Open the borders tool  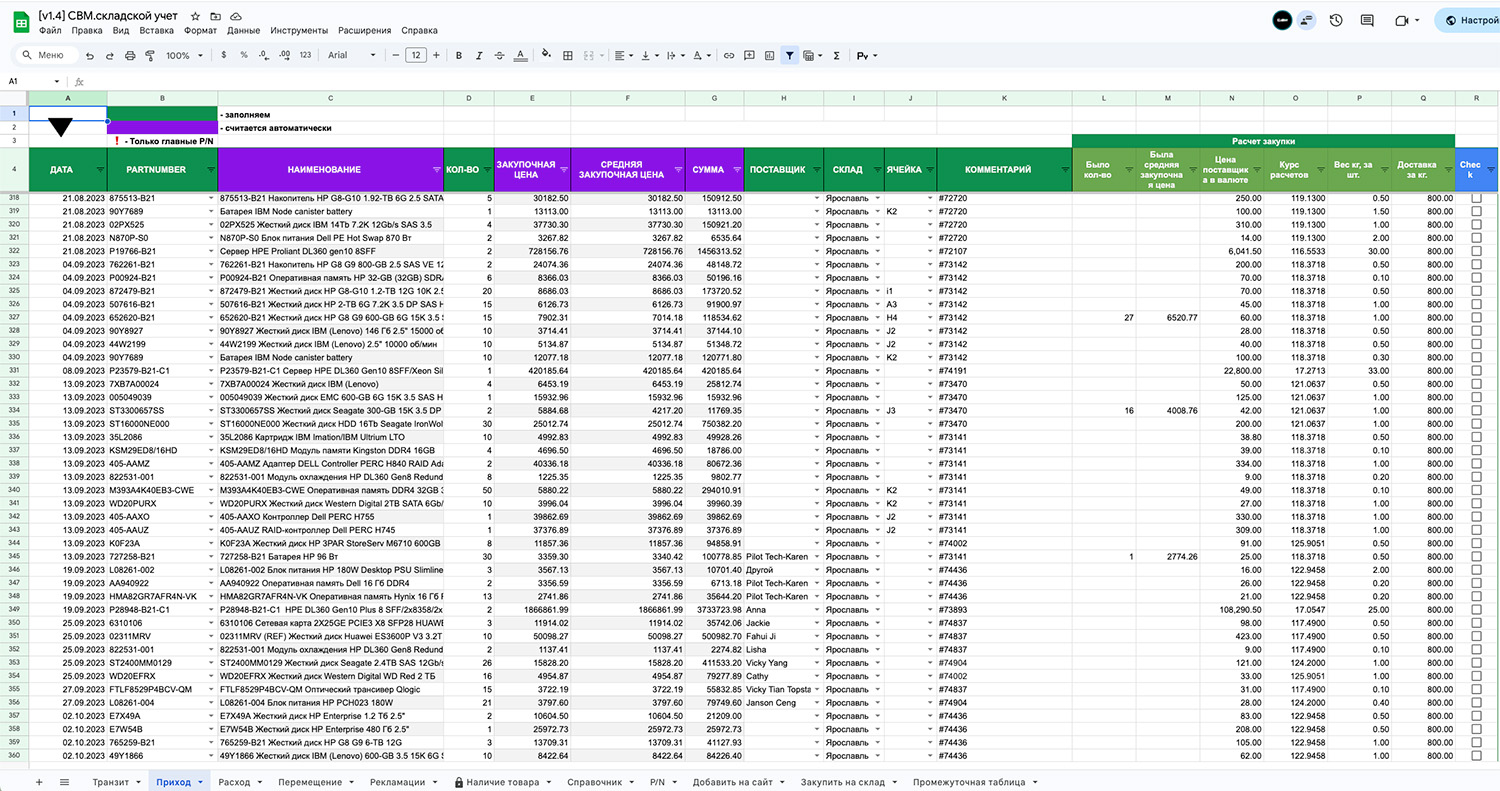[568, 56]
